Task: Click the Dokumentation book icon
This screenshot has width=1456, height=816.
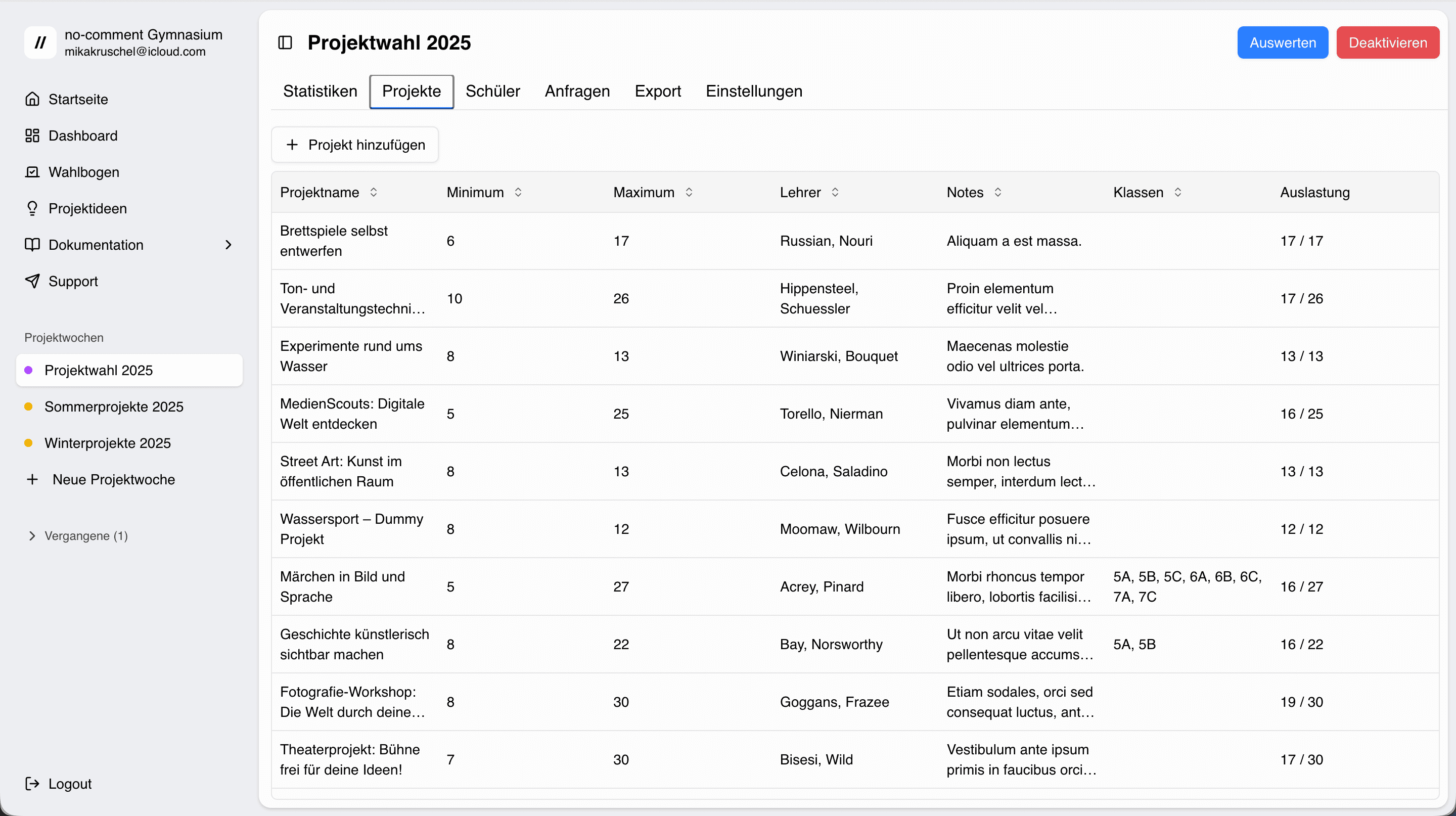Action: (x=32, y=245)
